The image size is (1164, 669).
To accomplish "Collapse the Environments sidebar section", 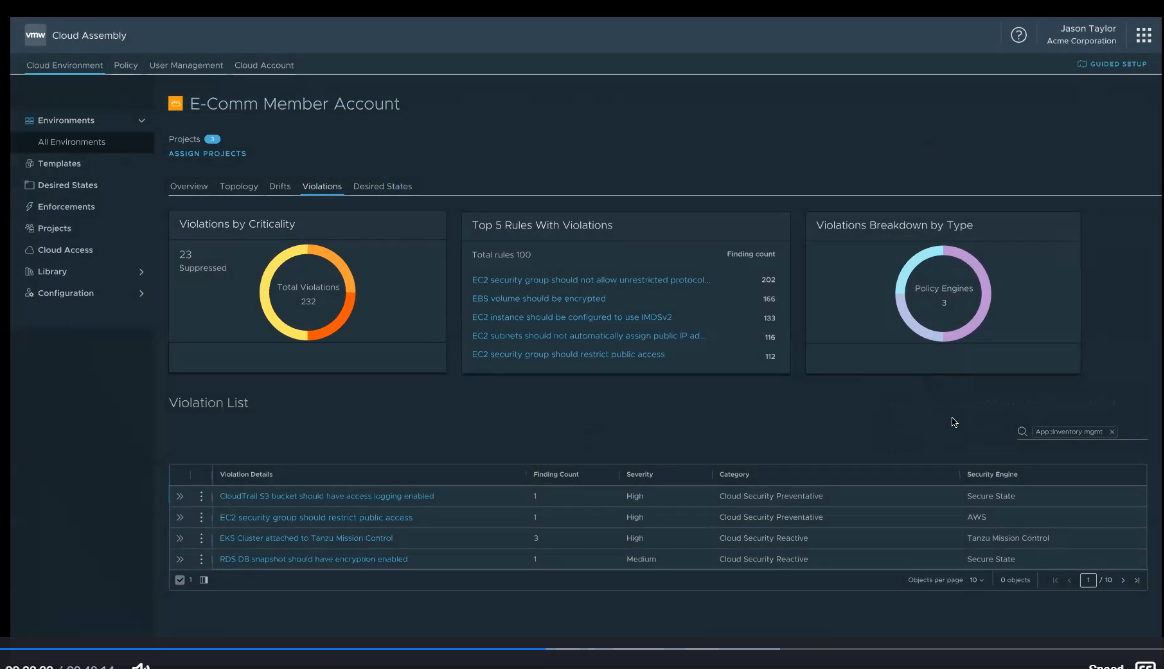I will point(141,121).
